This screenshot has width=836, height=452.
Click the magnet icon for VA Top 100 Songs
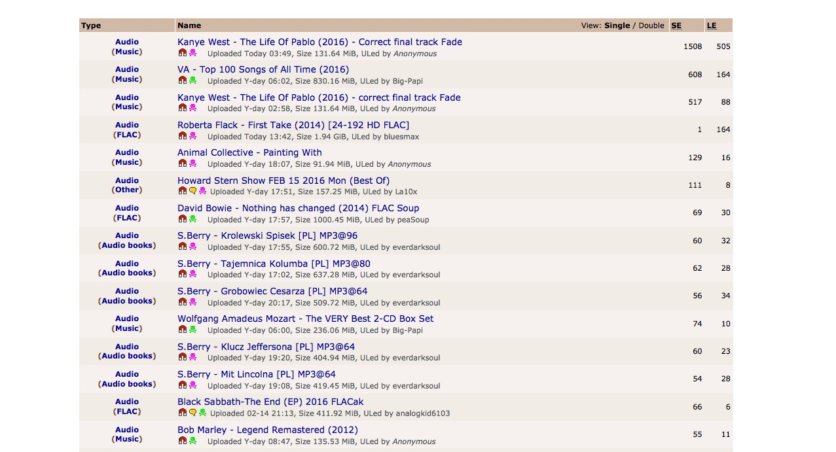(182, 80)
